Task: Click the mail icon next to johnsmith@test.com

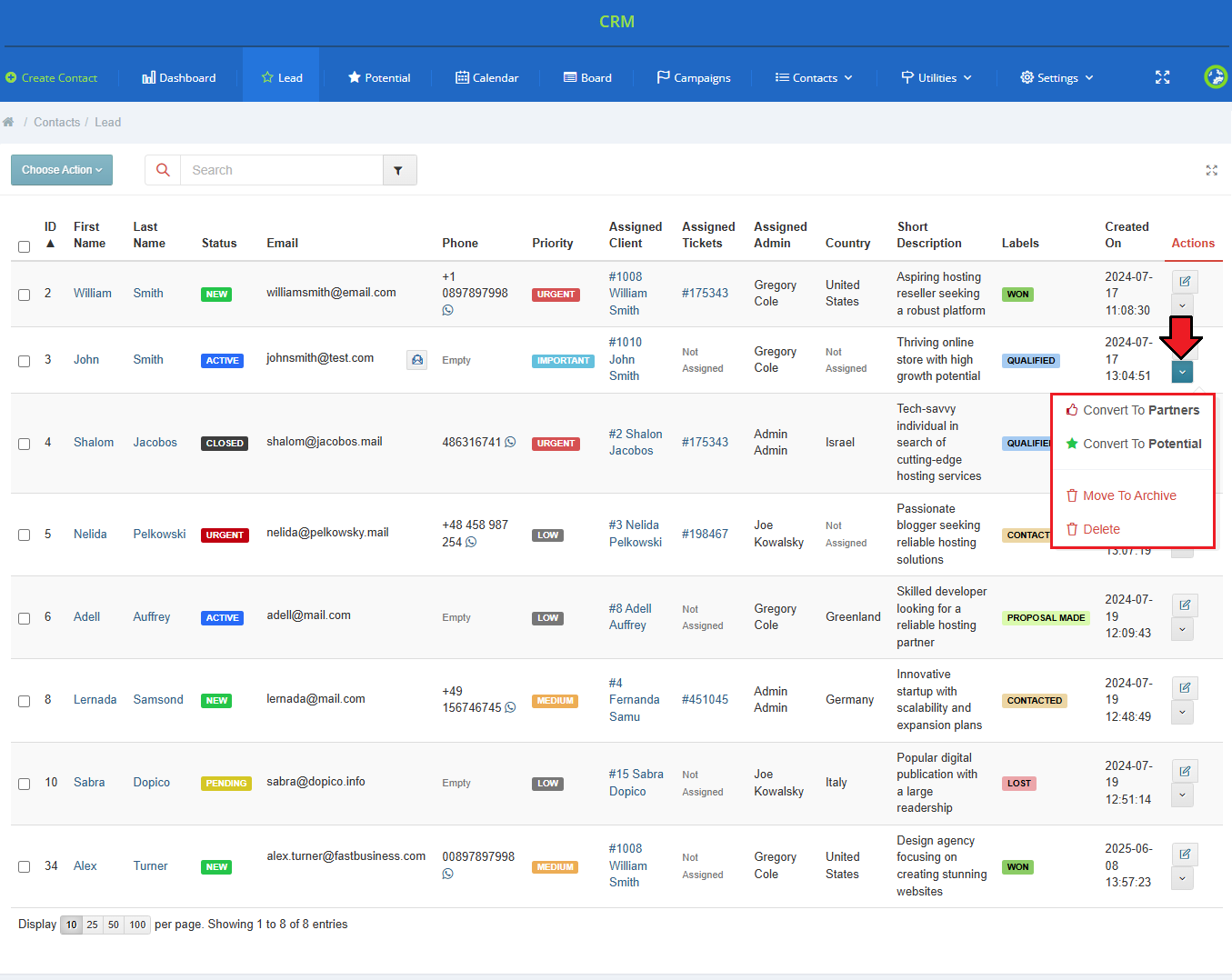Action: click(416, 360)
